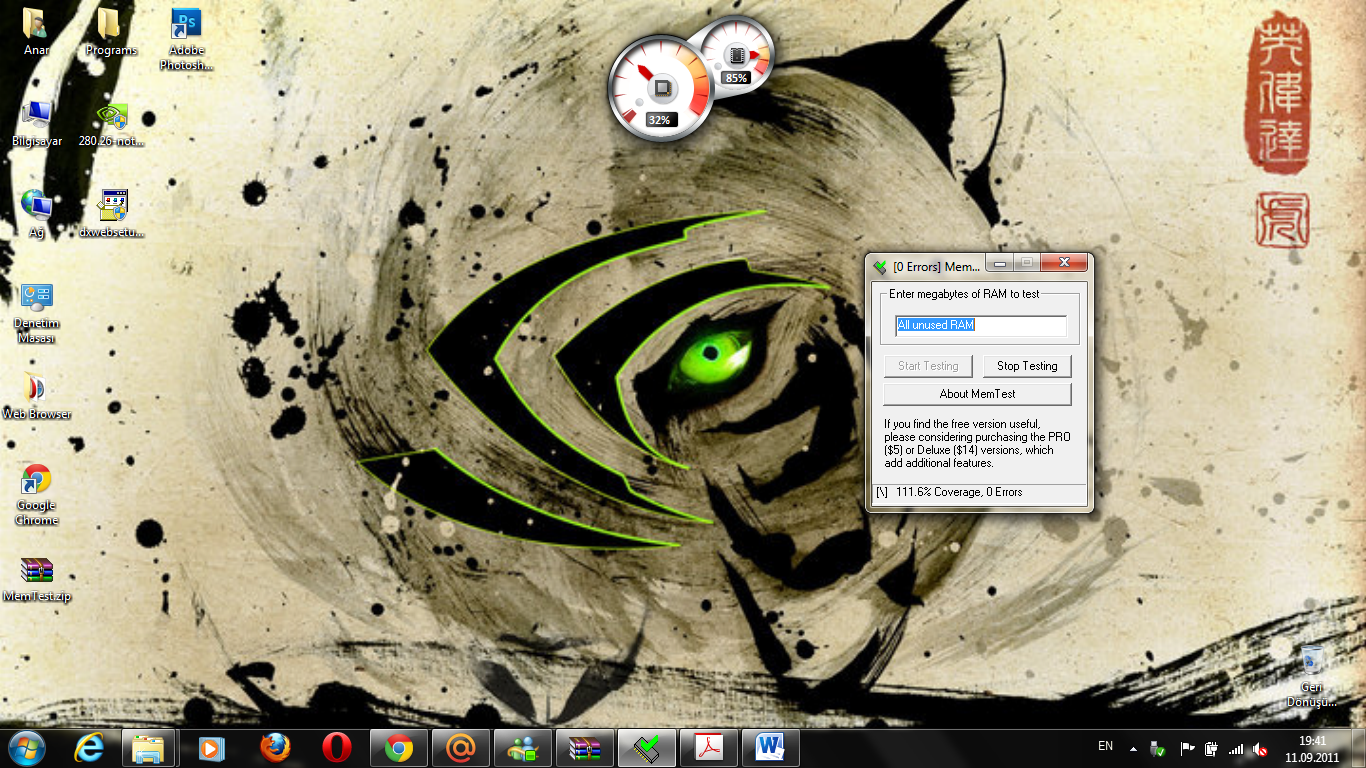
Task: Click the power plug tray icon
Action: click(1211, 748)
